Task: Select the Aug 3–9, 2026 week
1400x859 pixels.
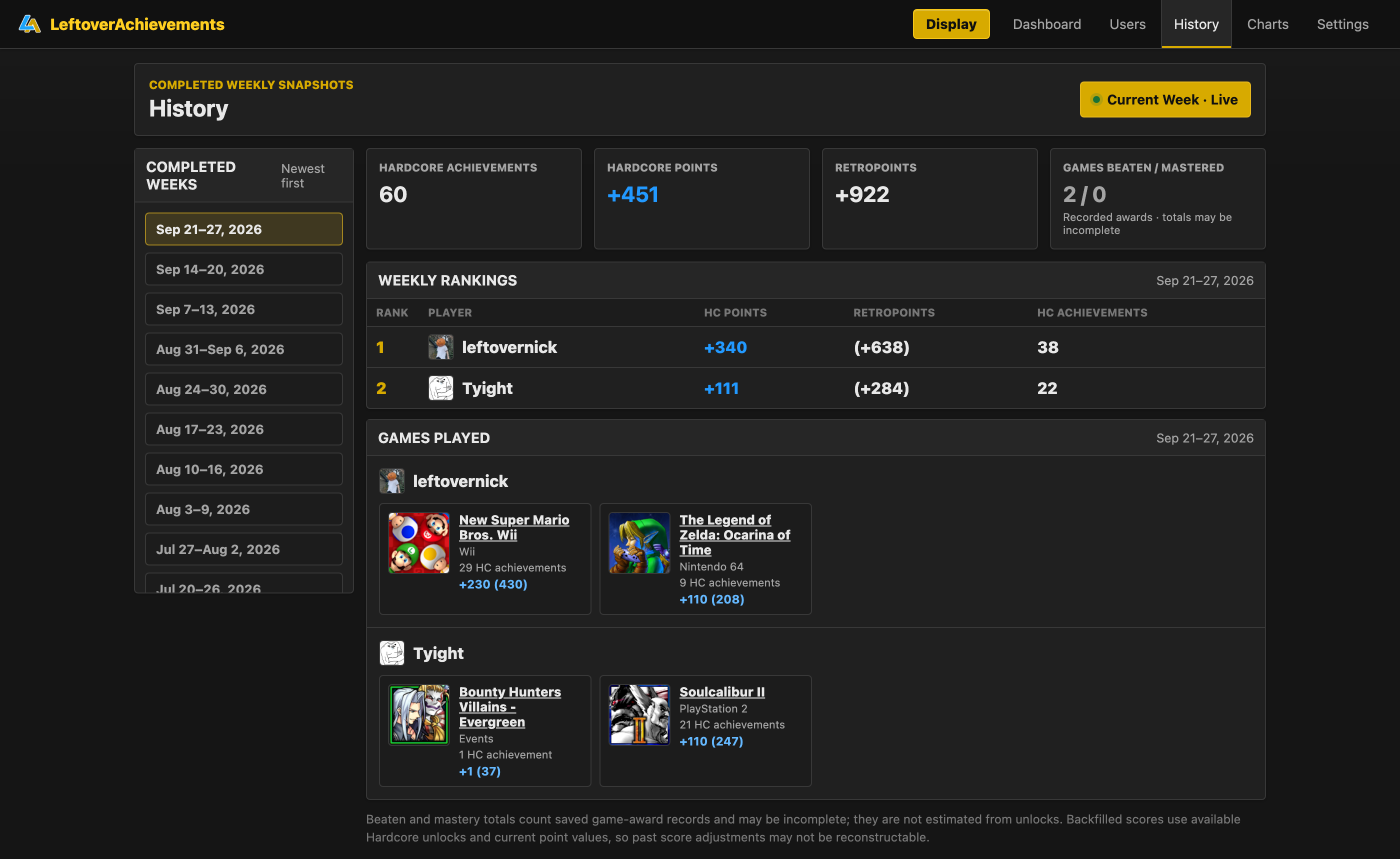Action: [x=244, y=509]
